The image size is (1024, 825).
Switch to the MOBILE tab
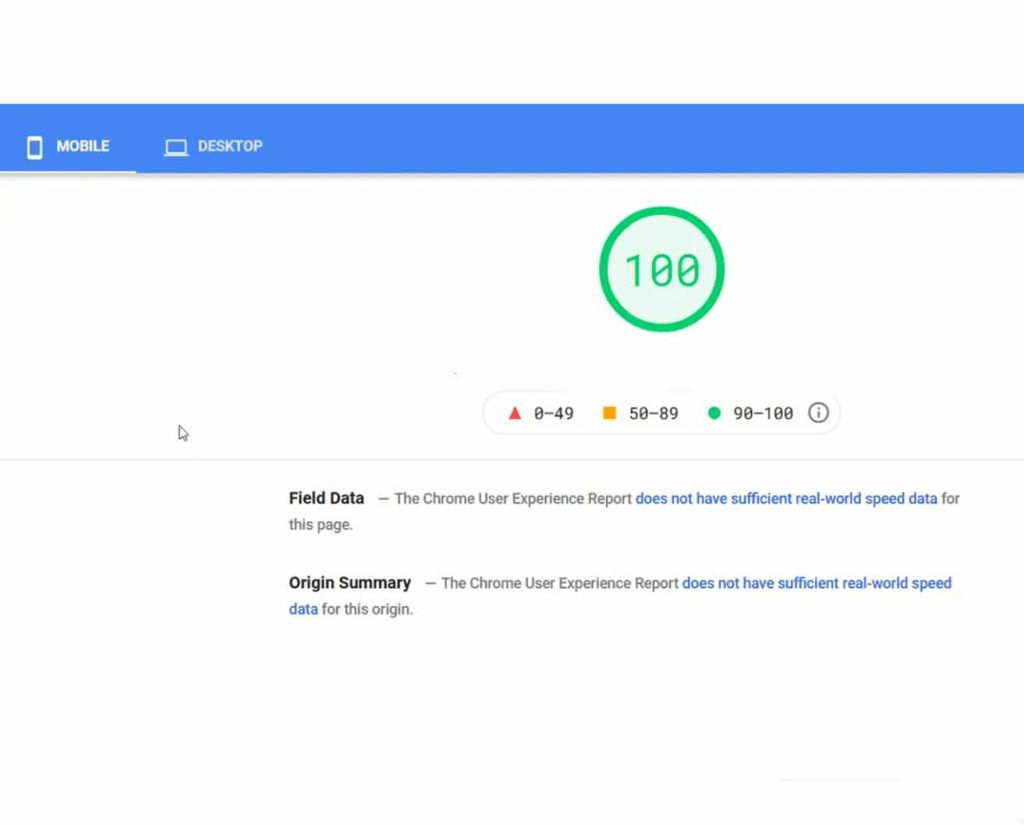coord(82,146)
